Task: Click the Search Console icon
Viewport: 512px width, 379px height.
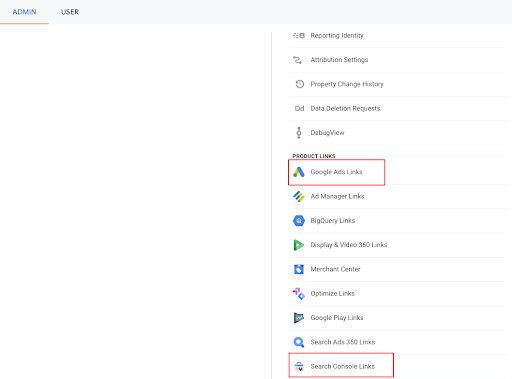Action: (299, 367)
